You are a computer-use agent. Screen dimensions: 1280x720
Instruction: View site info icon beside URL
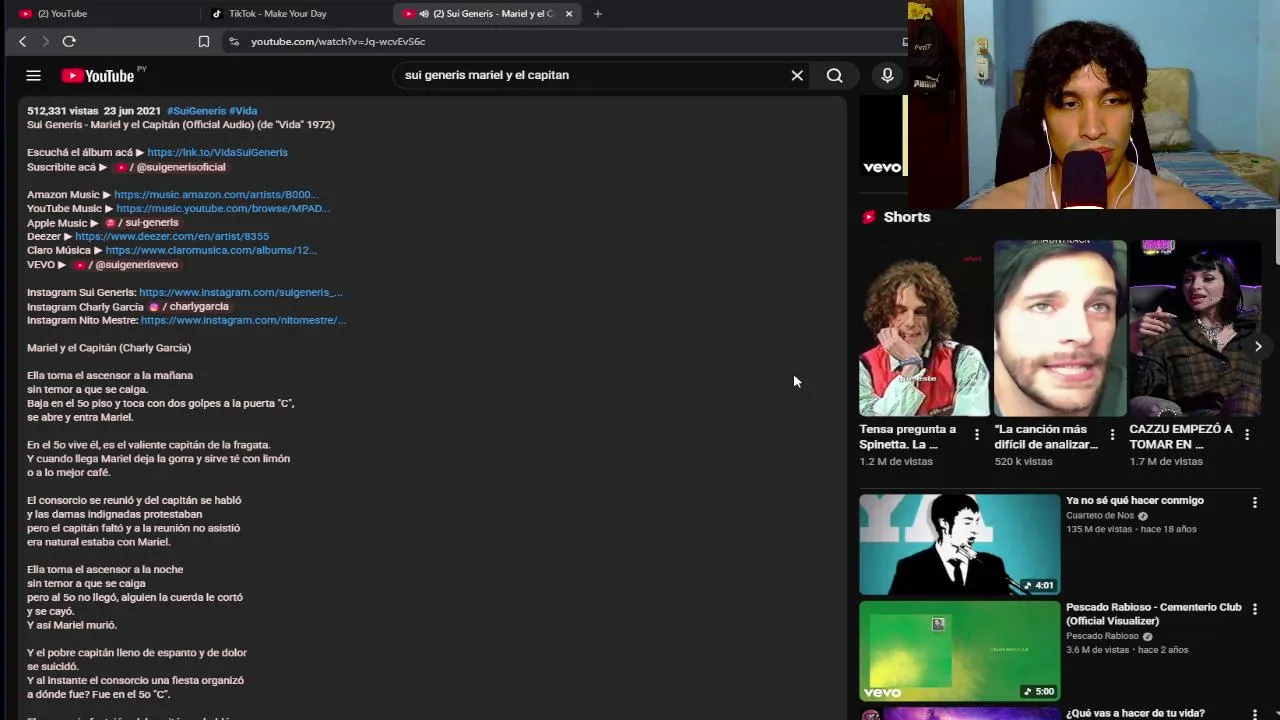point(234,41)
